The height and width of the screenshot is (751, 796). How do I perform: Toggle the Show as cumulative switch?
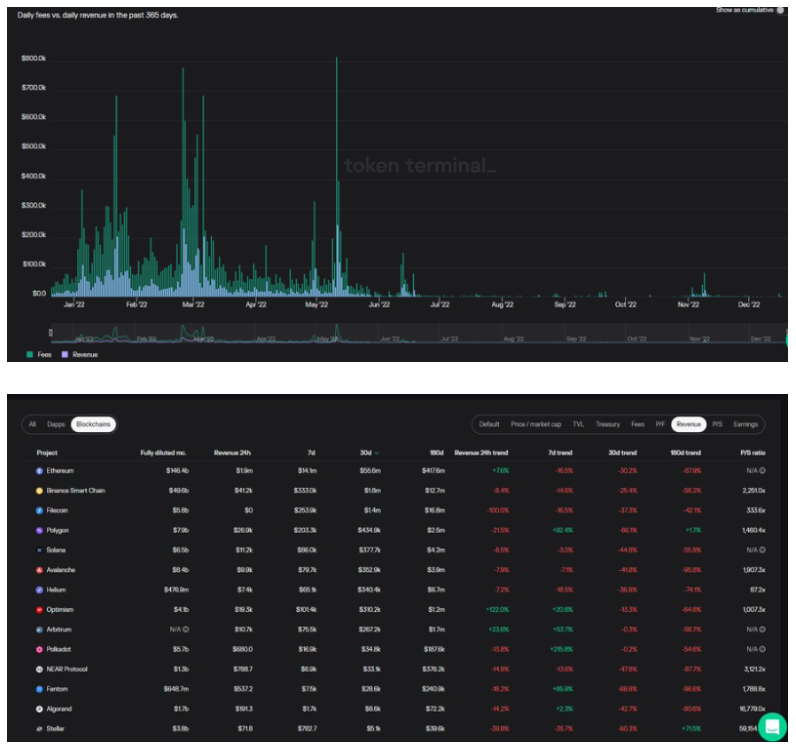click(x=780, y=10)
